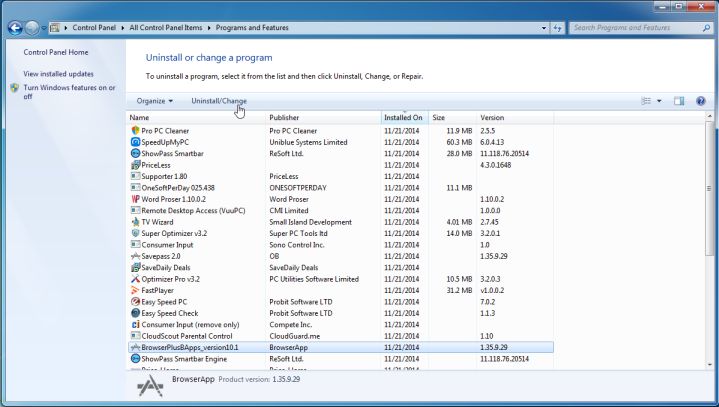Sort by the Name column header
Viewport: 719px width, 407px height.
click(196, 118)
